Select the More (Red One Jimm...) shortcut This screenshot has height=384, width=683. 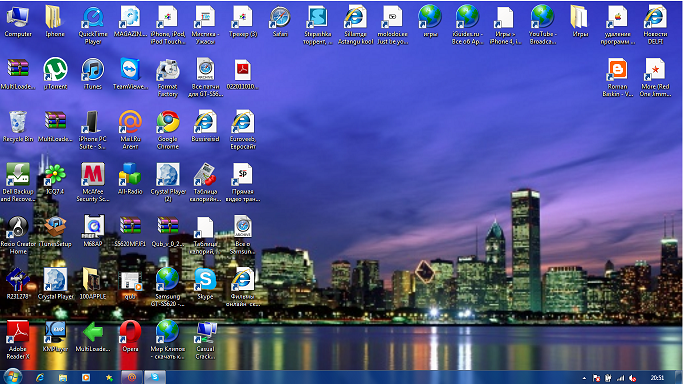pyautogui.click(x=655, y=77)
